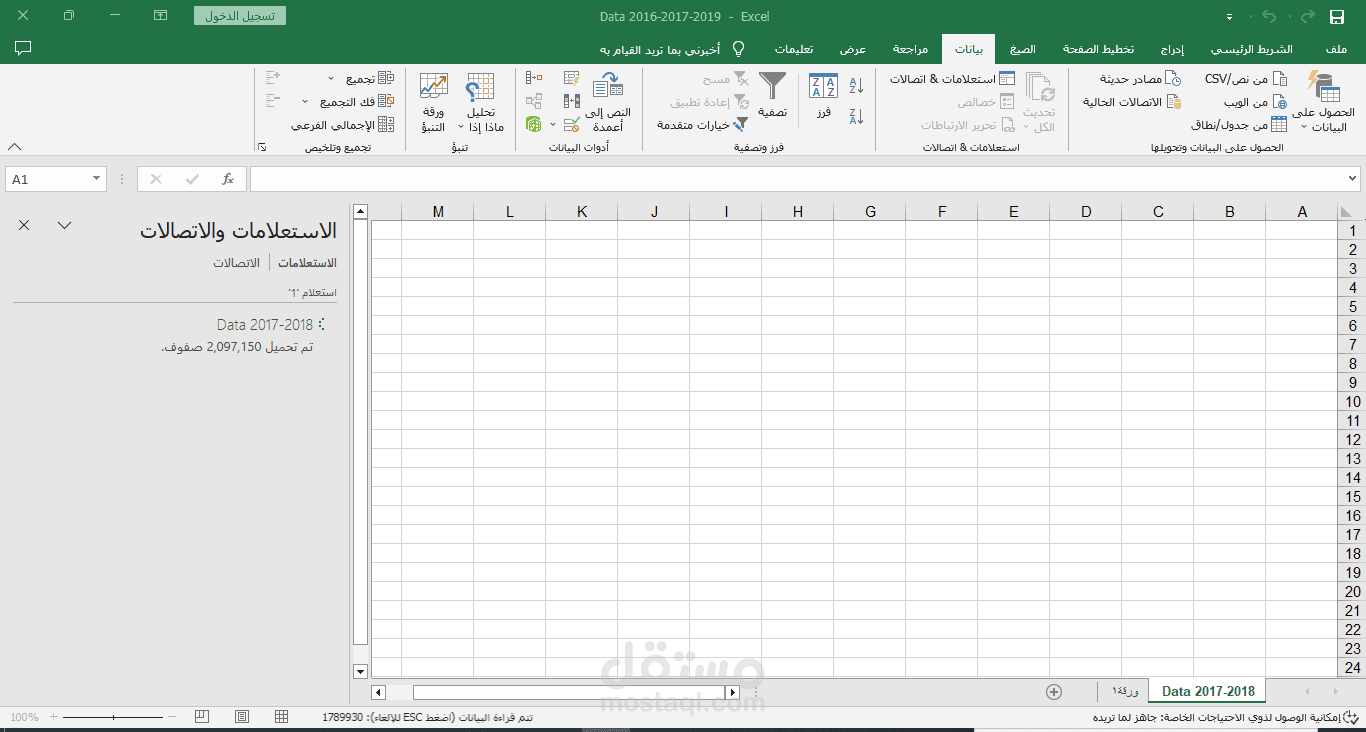
Task: Click the comments speech bubble icon
Action: point(23,48)
